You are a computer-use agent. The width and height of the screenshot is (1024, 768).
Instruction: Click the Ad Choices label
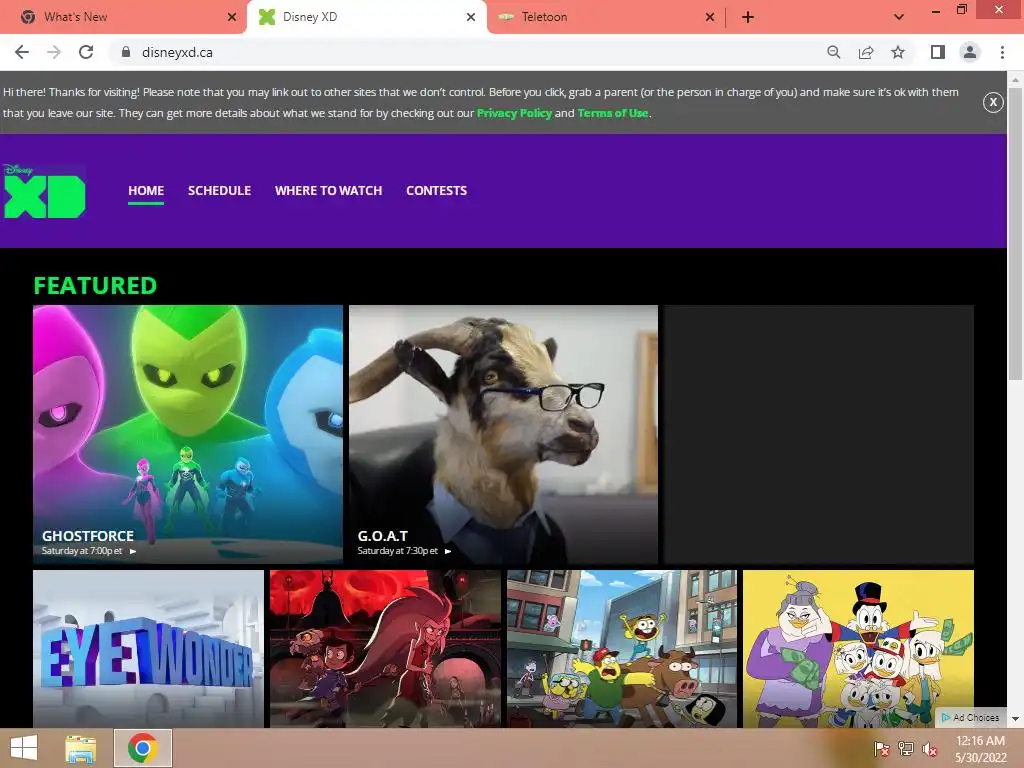970,718
